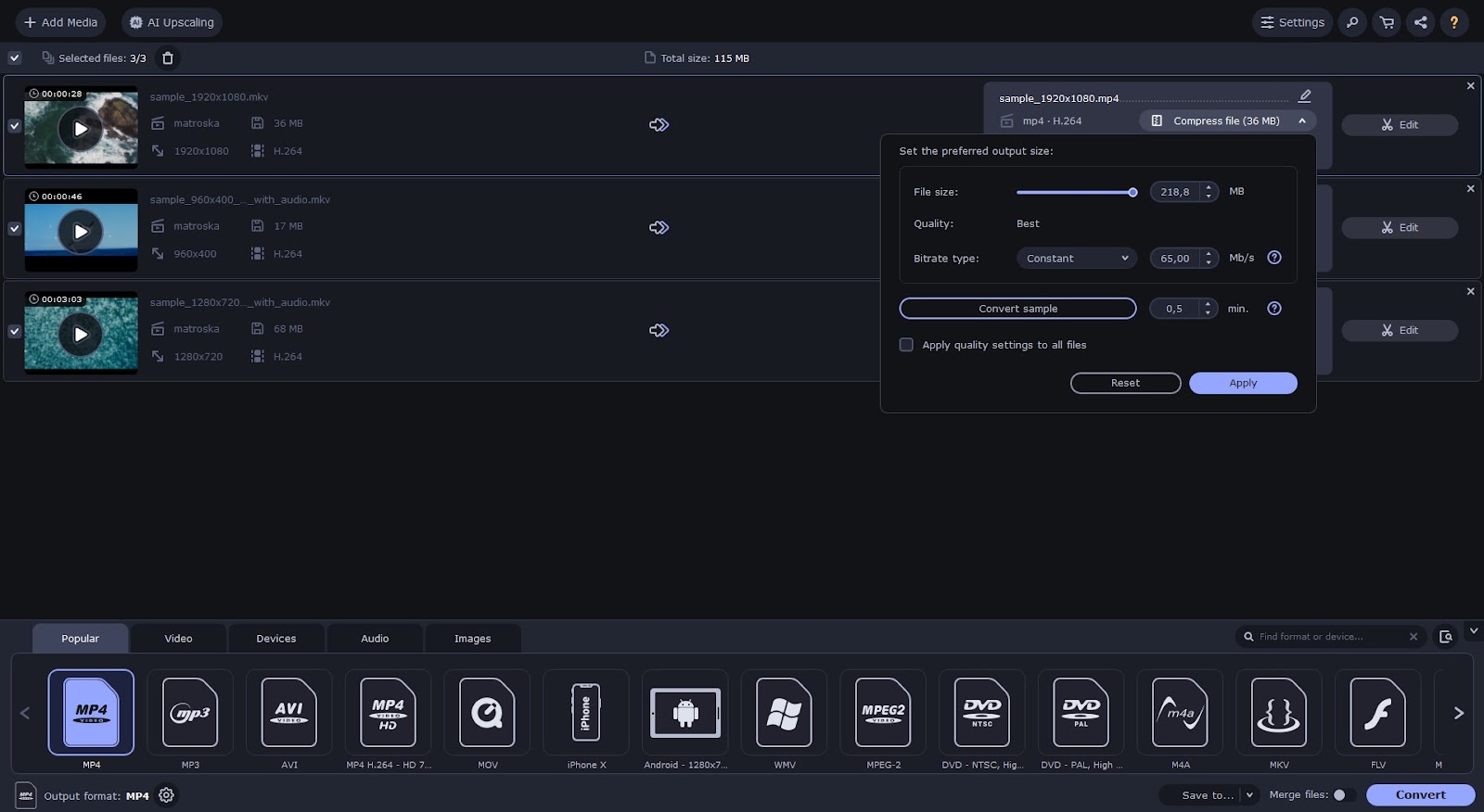Viewport: 1484px width, 812px height.
Task: Click the bitrate type help question icon
Action: (x=1274, y=258)
